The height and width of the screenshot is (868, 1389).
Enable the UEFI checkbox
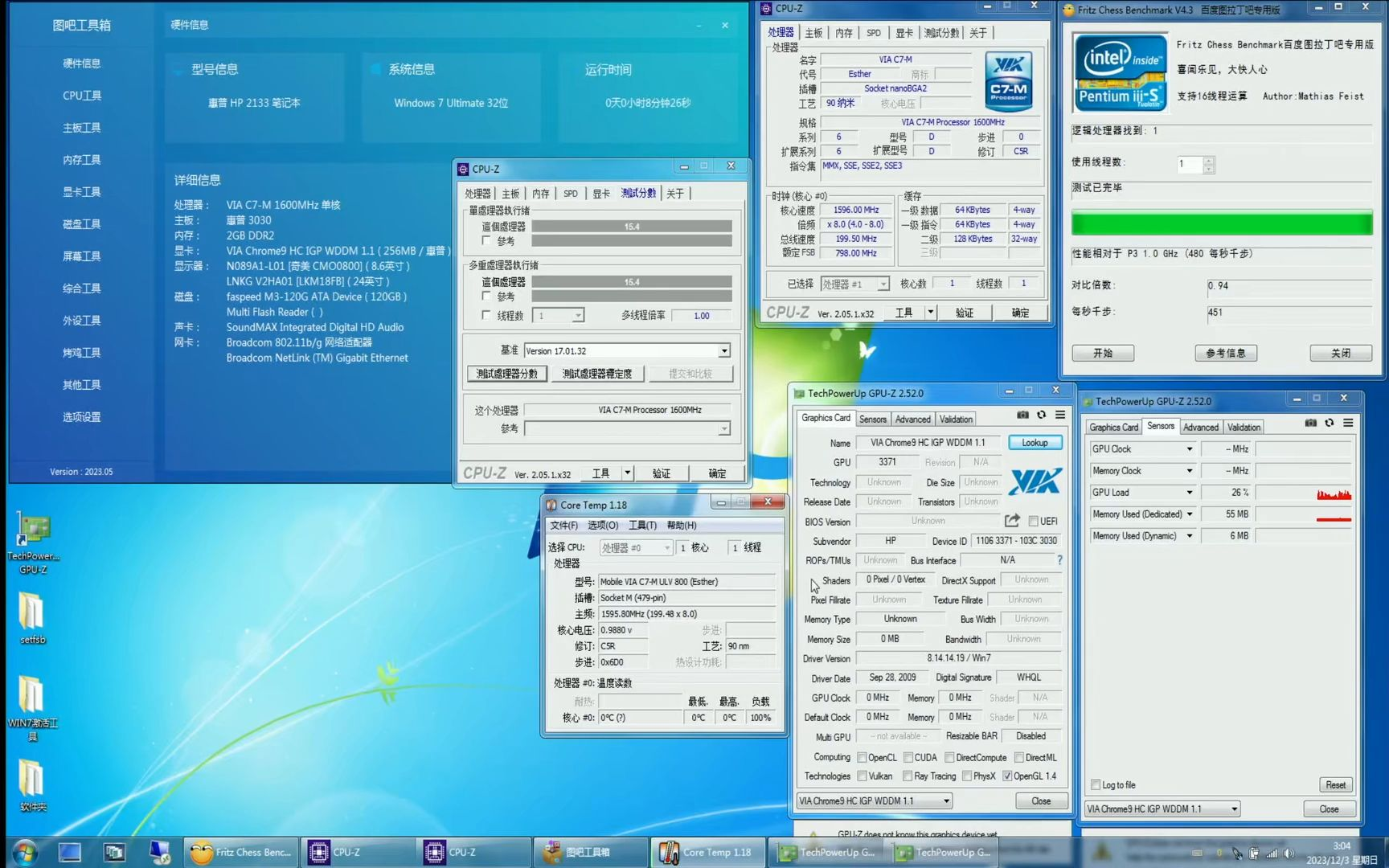[1034, 522]
